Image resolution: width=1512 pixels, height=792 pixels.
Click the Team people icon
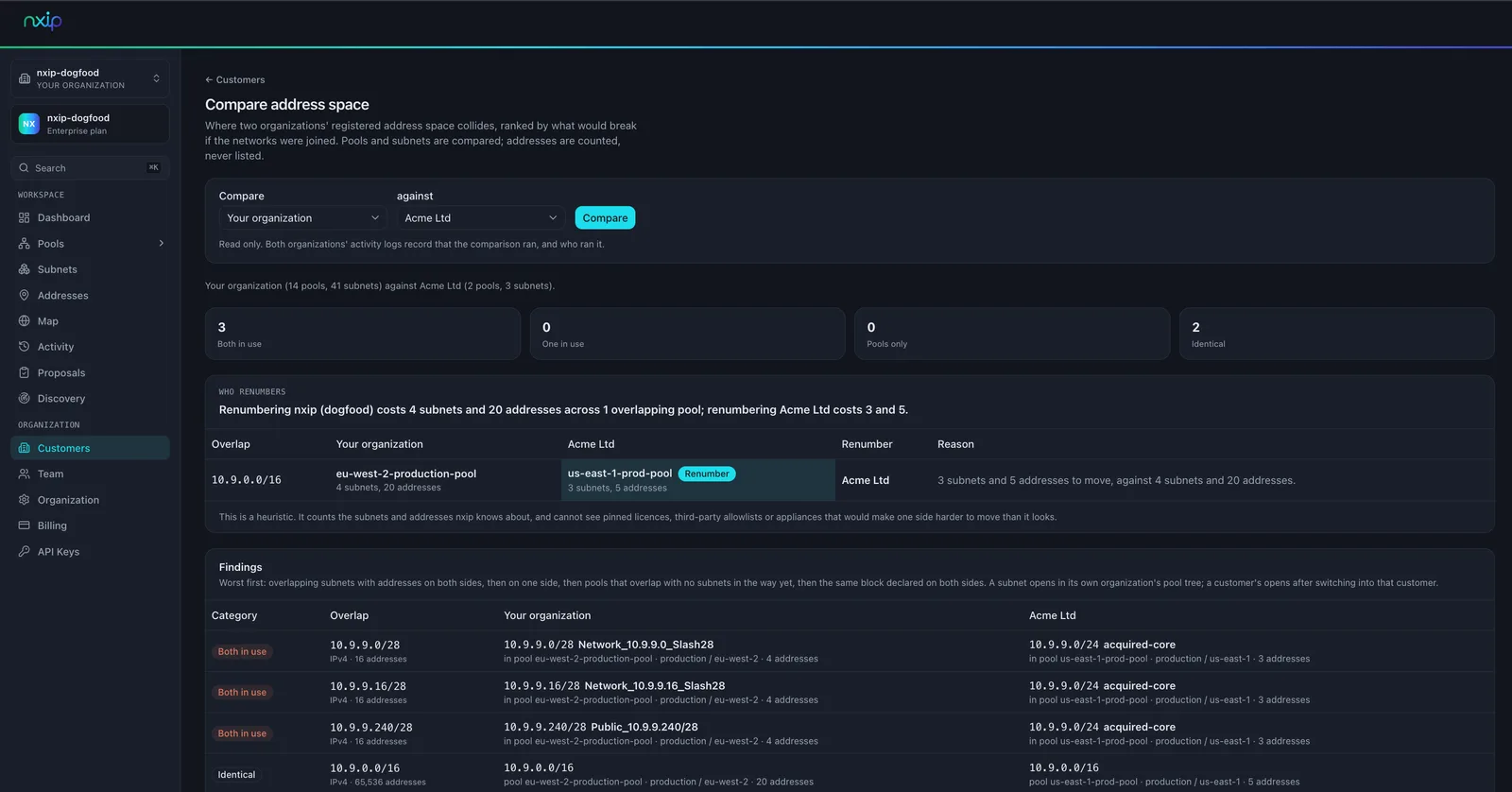pos(25,474)
